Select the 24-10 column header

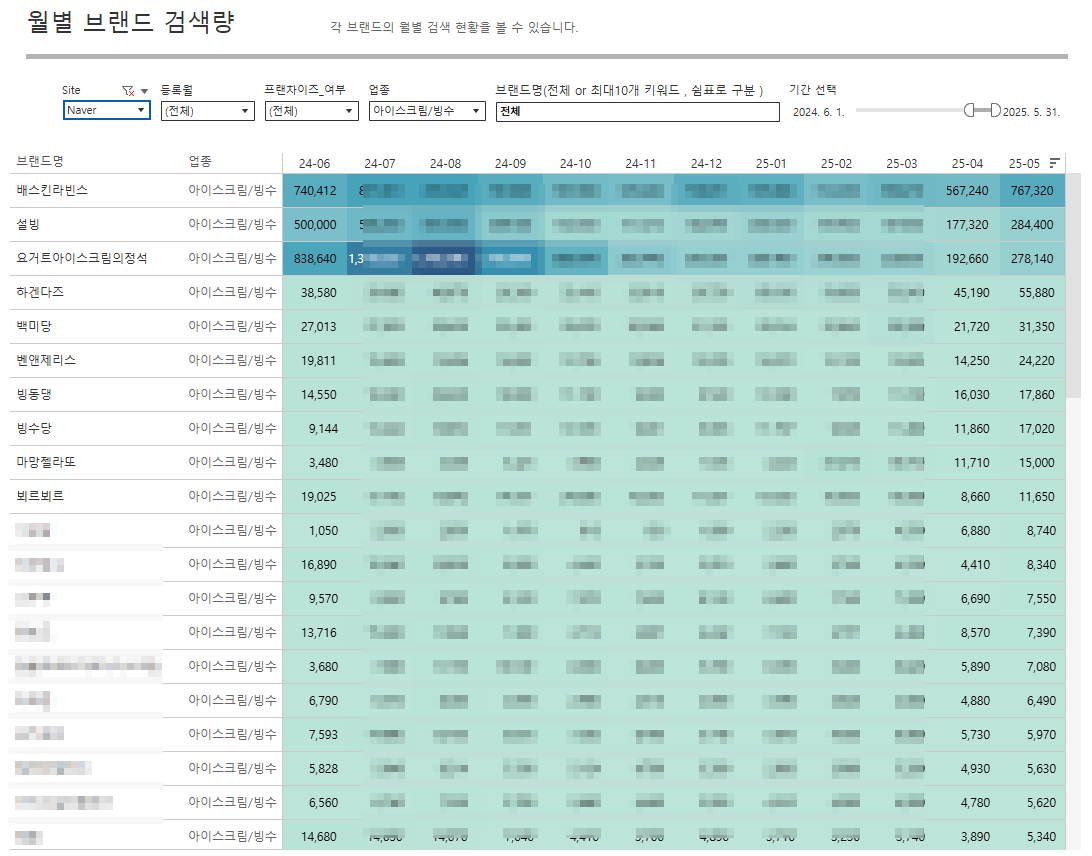pyautogui.click(x=575, y=164)
